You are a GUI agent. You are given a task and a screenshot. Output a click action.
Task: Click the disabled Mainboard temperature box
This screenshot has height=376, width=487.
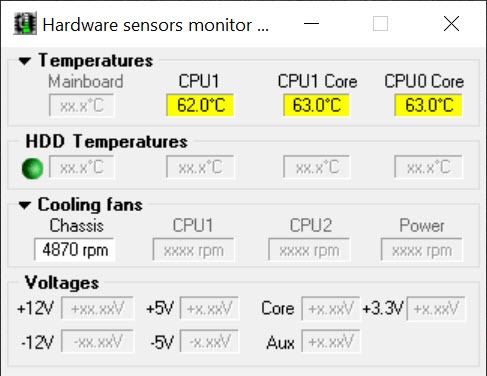tap(82, 105)
